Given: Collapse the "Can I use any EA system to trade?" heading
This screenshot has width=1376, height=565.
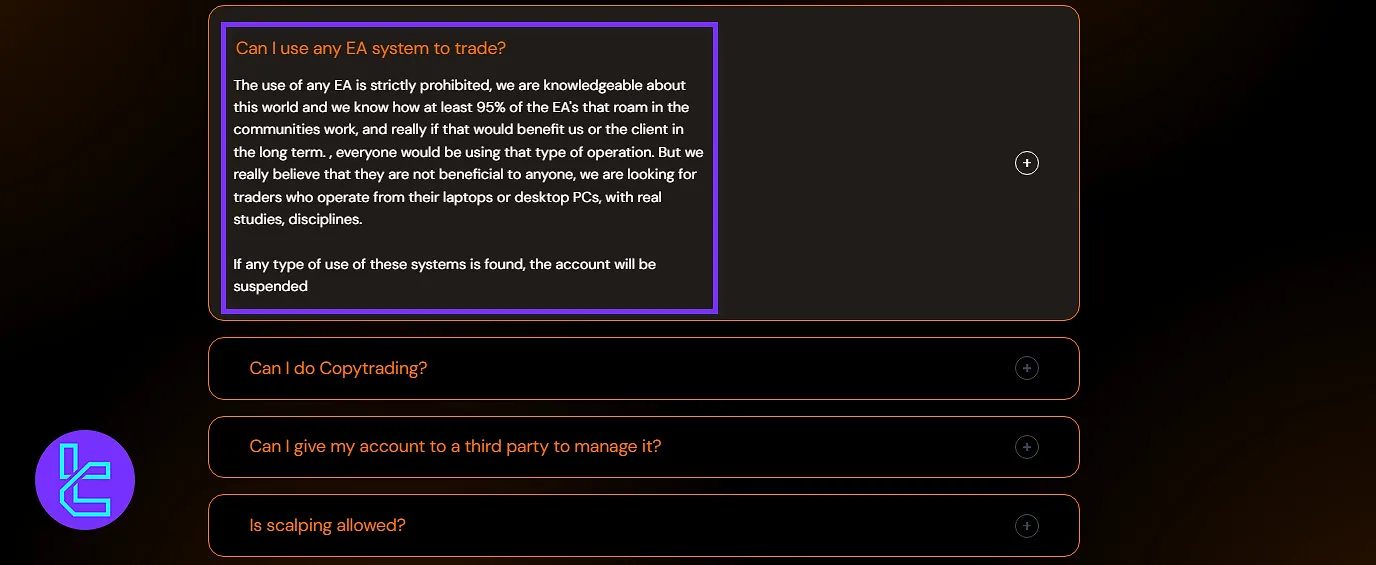Looking at the screenshot, I should point(371,48).
